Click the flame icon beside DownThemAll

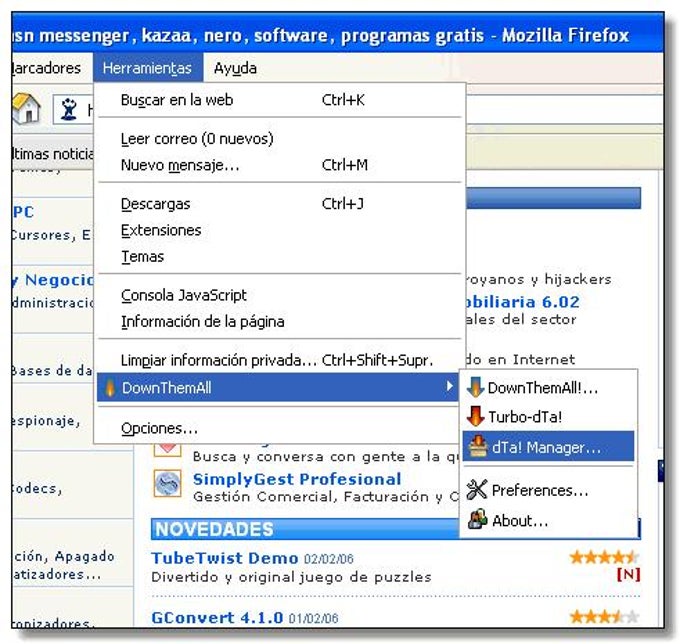tap(110, 387)
